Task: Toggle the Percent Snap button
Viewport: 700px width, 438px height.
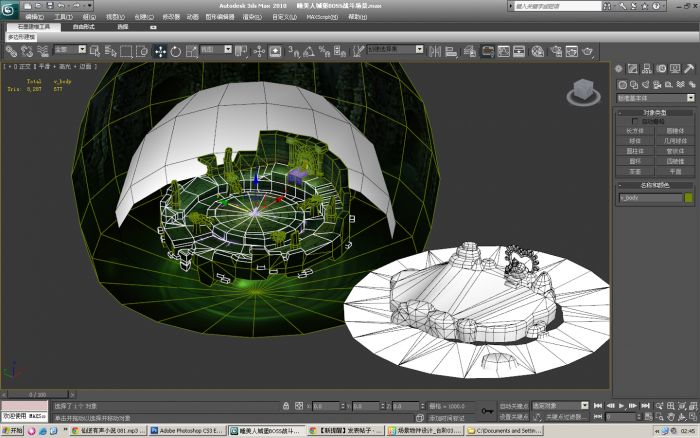Action: coord(324,51)
